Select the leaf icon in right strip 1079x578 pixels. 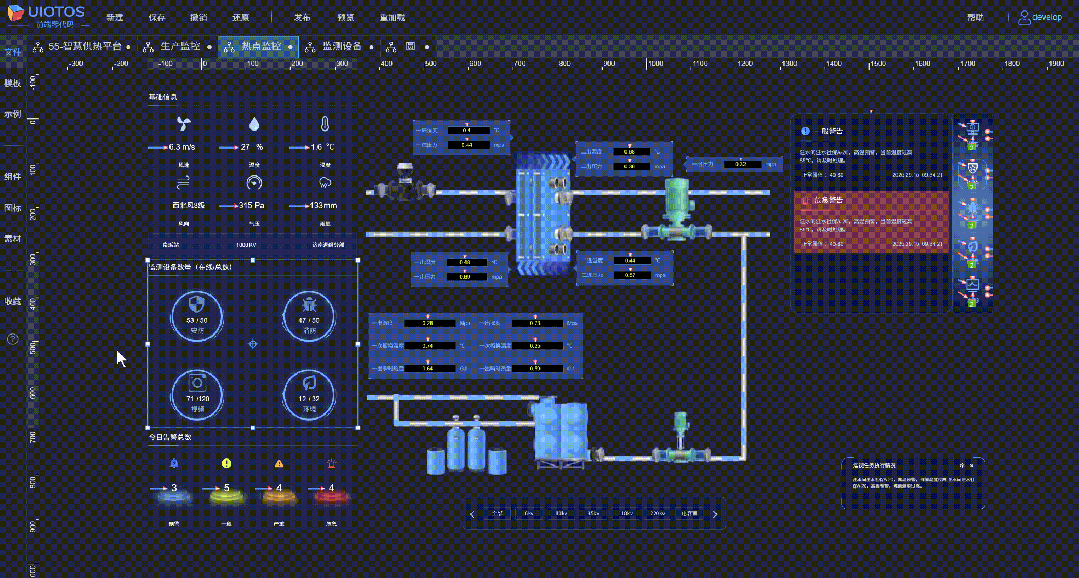pos(973,246)
